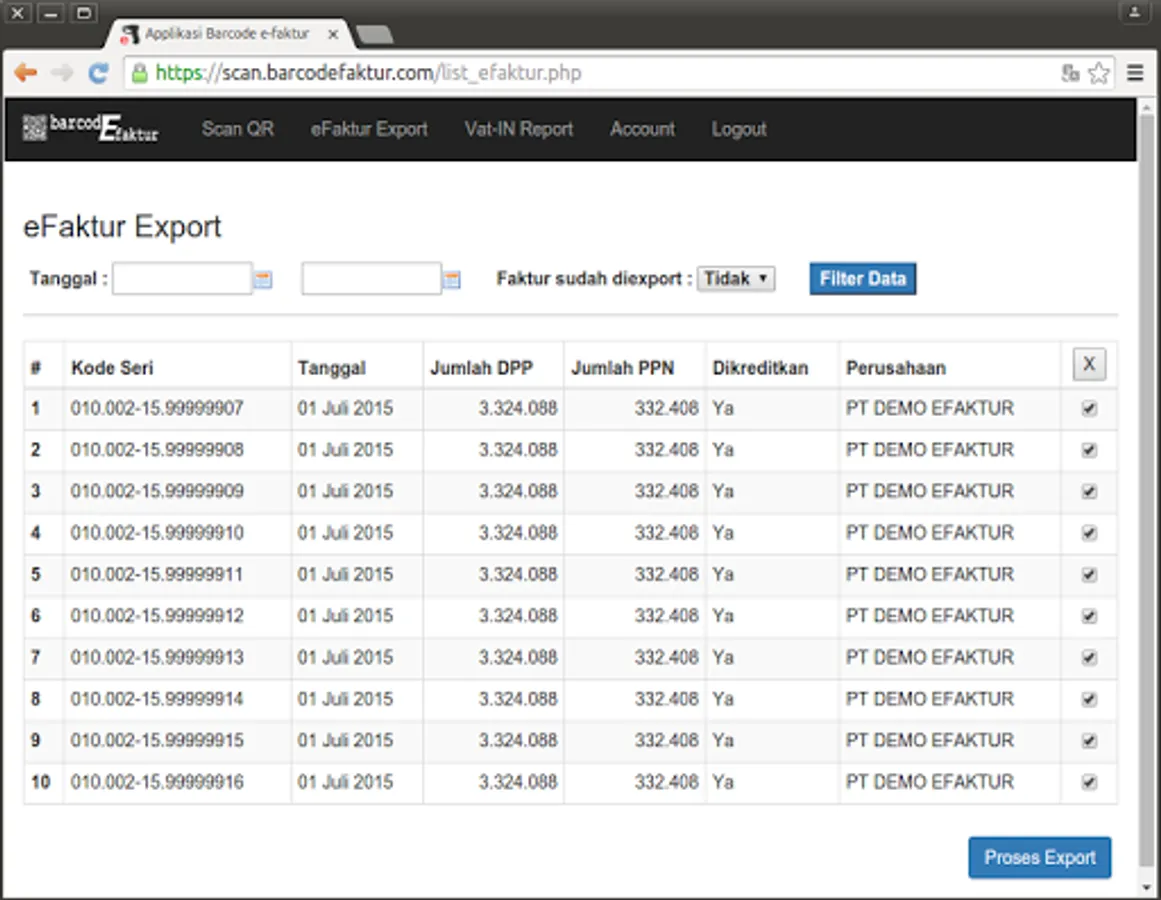Image resolution: width=1161 pixels, height=900 pixels.
Task: Click Jumlah DPP column header
Action: point(481,368)
